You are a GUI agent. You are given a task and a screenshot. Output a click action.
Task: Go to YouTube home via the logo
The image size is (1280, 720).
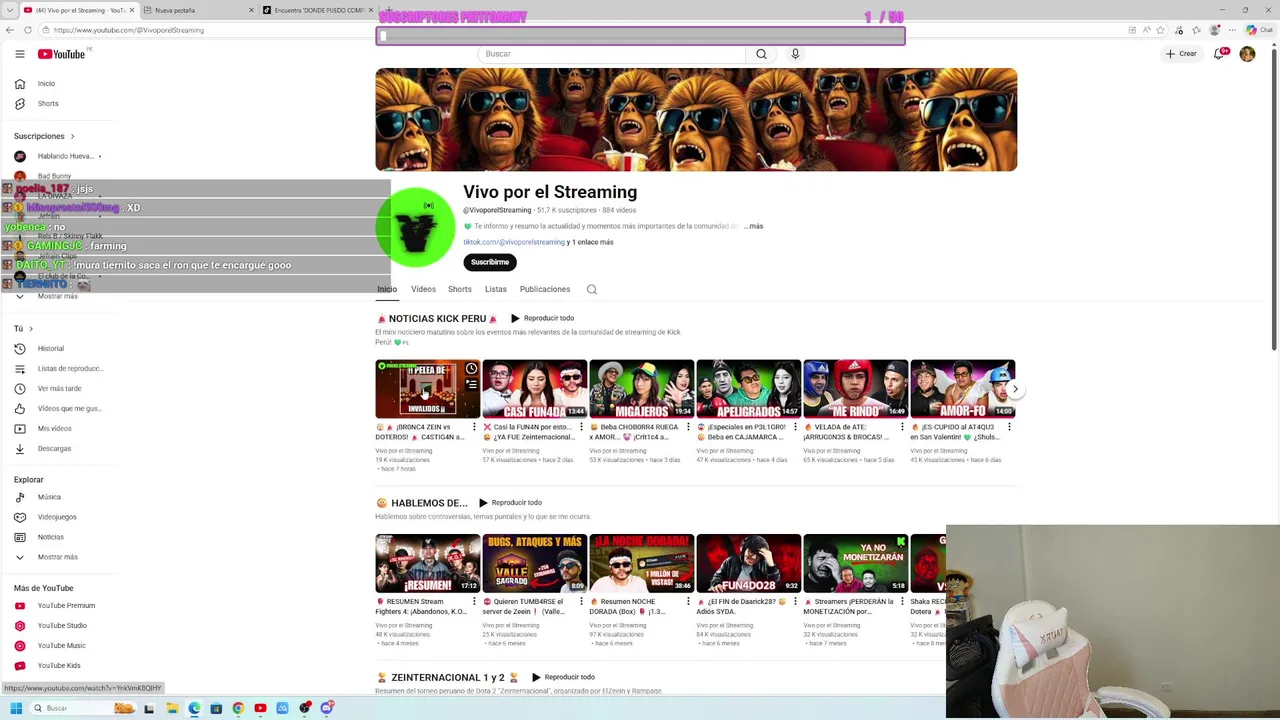(61, 54)
